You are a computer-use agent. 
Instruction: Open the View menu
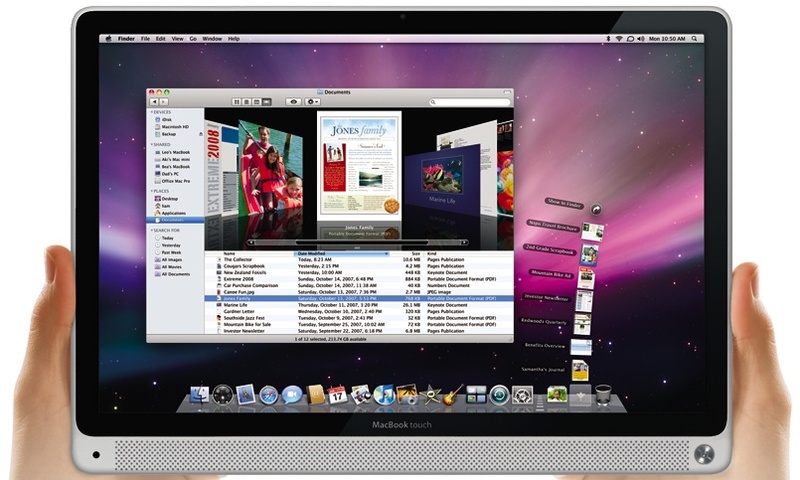point(177,39)
